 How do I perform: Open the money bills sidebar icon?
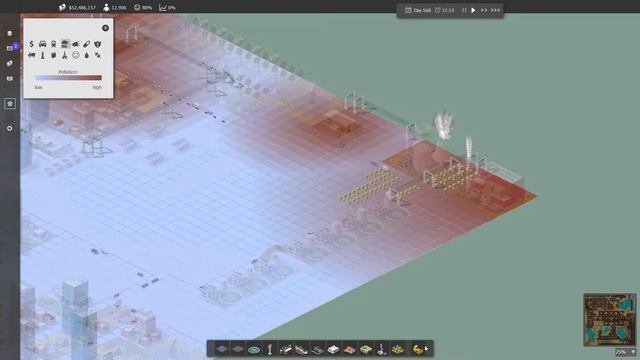[x=10, y=63]
